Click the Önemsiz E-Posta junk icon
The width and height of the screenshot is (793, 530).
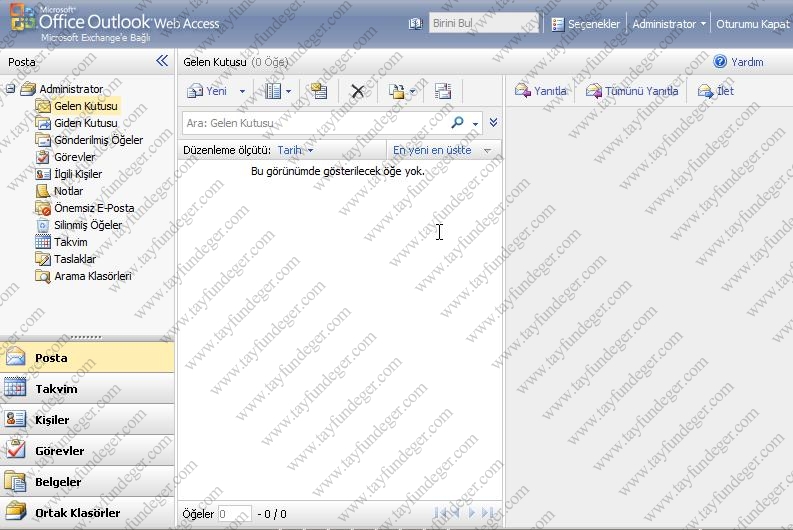click(x=43, y=208)
